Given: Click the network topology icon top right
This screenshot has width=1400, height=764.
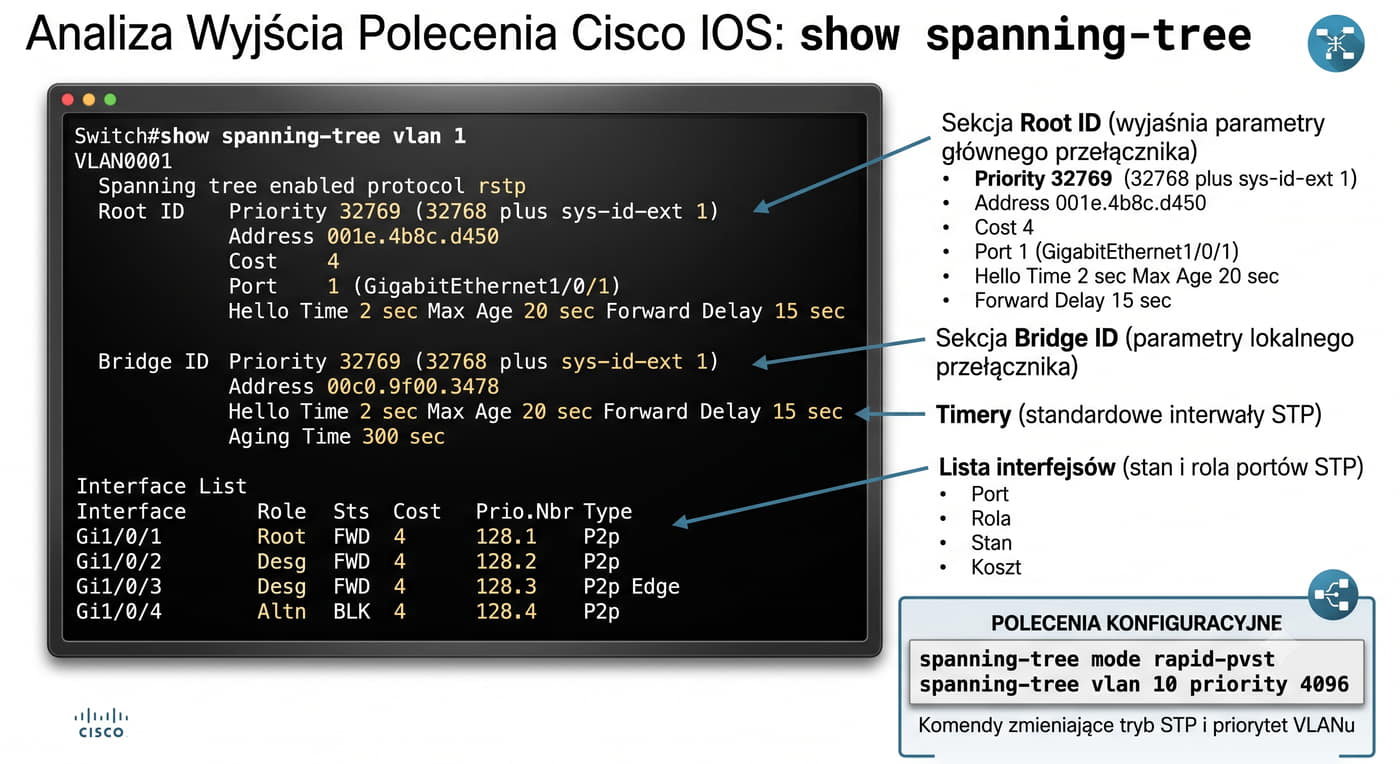Looking at the screenshot, I should pyautogui.click(x=1336, y=43).
